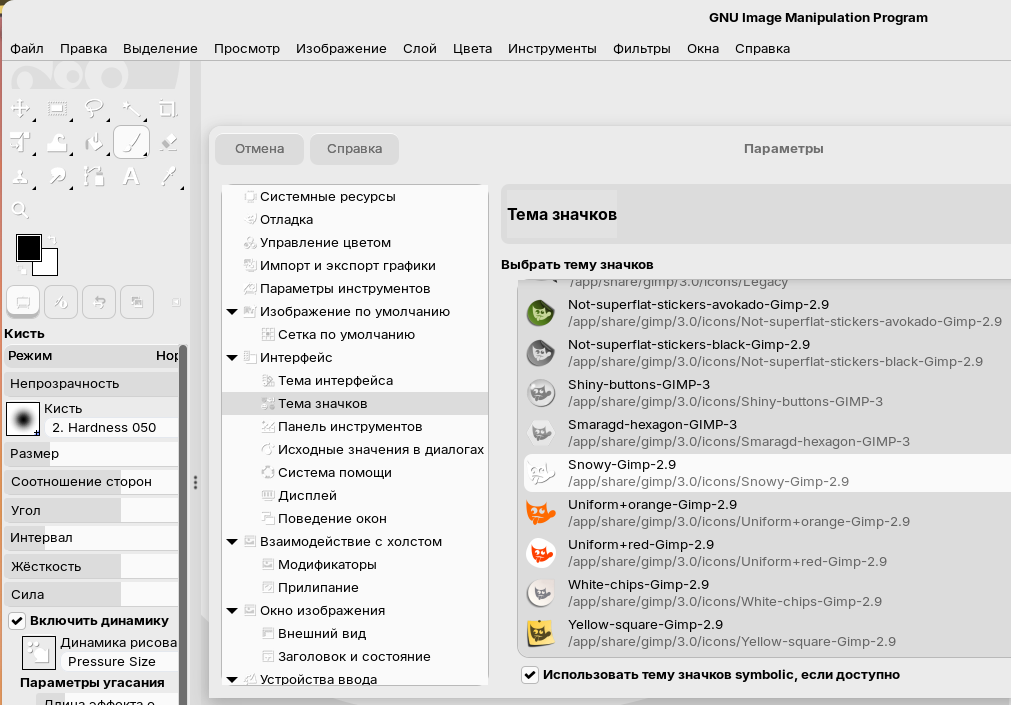Screen dimensions: 1011x705
Task: Click the Pressure Size dynamics field
Action: [x=119, y=662]
